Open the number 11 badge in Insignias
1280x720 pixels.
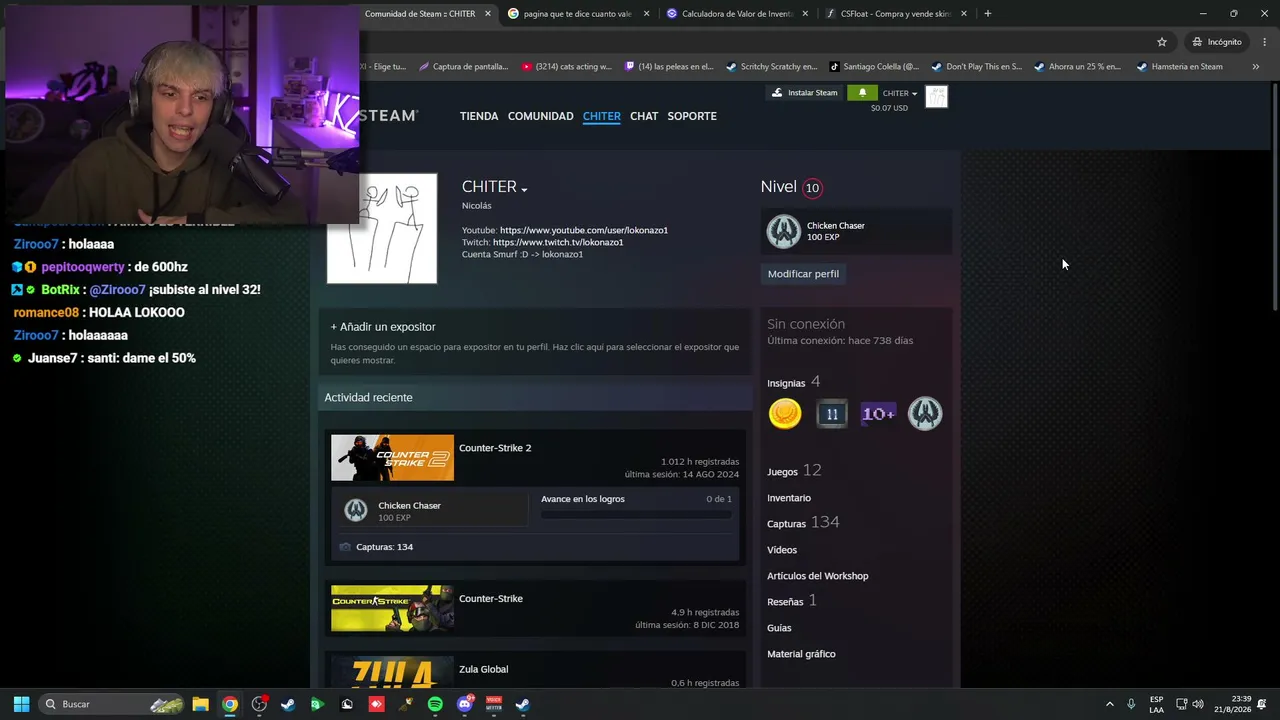pyautogui.click(x=832, y=413)
